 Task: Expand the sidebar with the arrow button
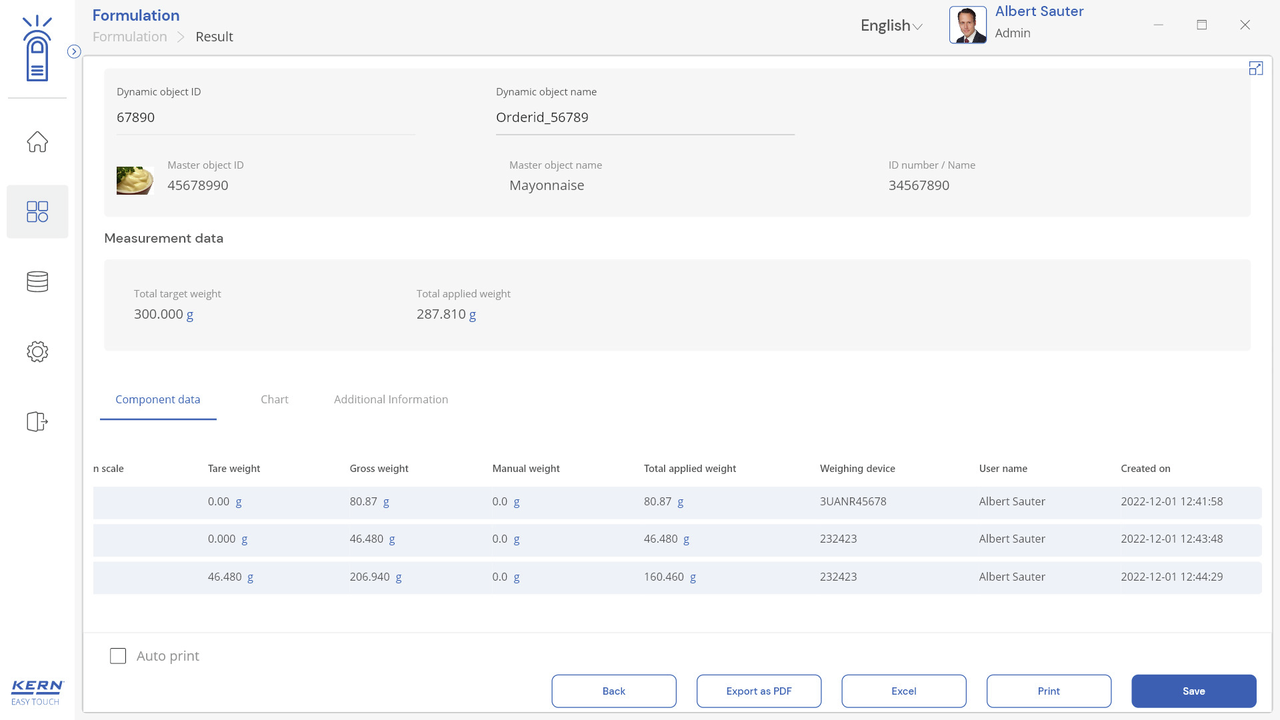click(x=74, y=51)
